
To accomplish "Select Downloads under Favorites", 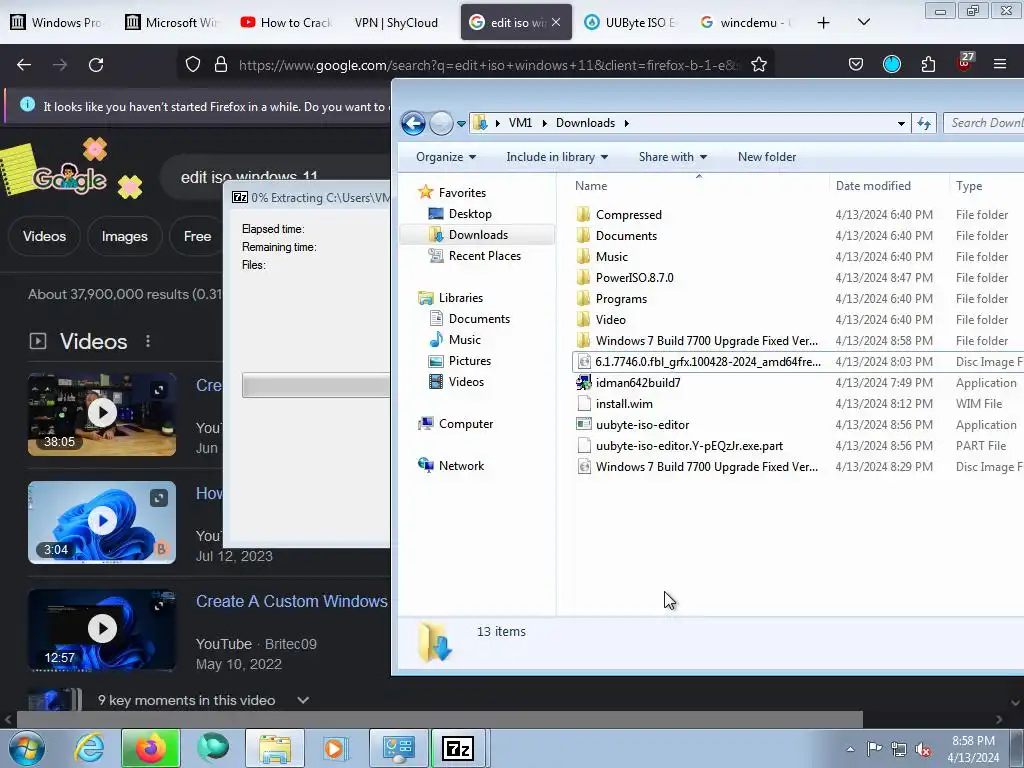I will [478, 234].
